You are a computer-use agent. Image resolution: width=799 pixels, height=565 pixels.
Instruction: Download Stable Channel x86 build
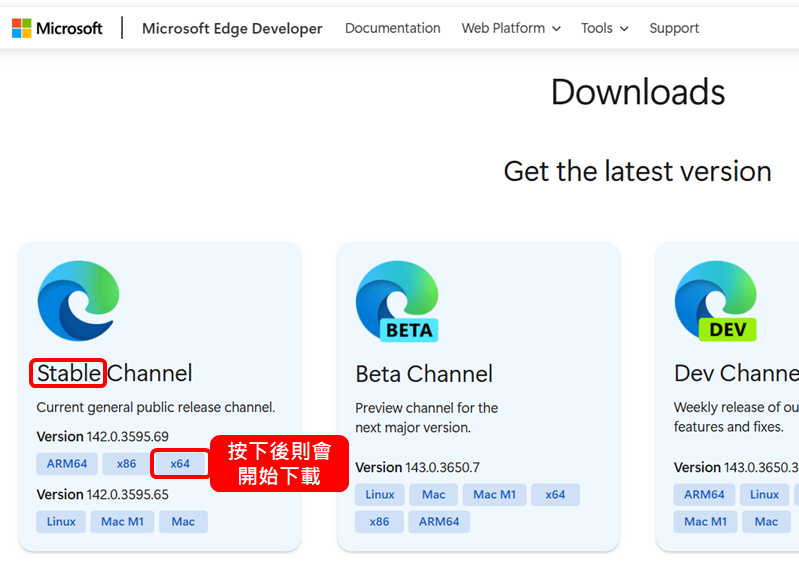point(126,464)
